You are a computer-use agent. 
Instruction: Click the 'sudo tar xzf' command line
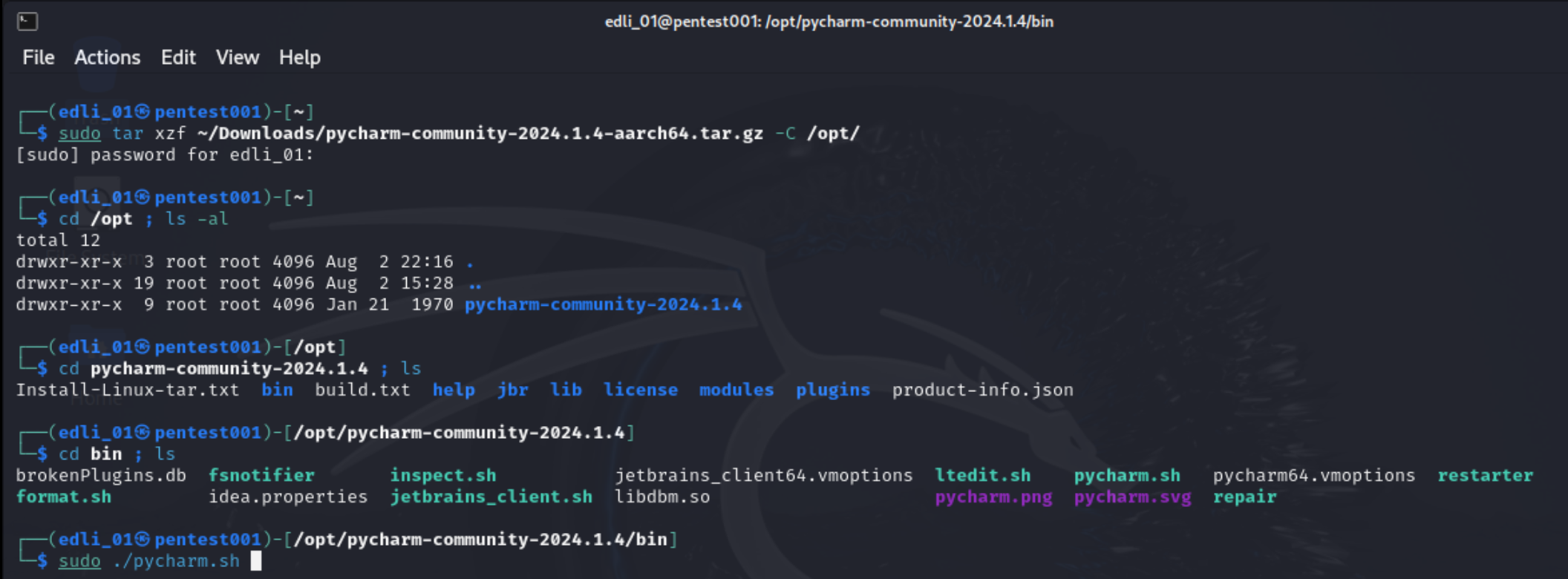(x=459, y=134)
